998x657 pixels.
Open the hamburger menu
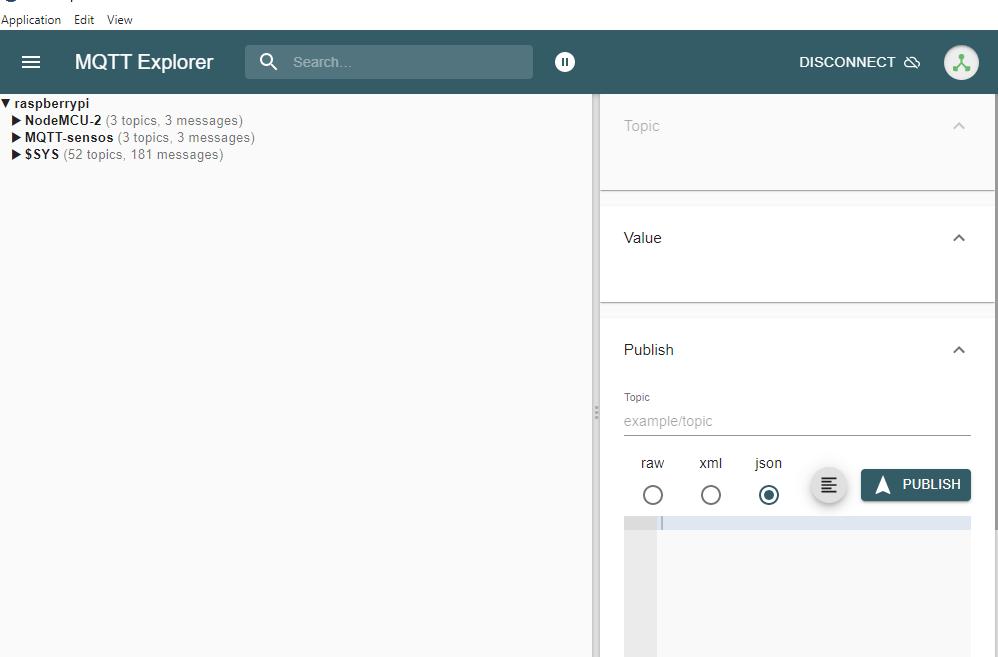coord(31,62)
